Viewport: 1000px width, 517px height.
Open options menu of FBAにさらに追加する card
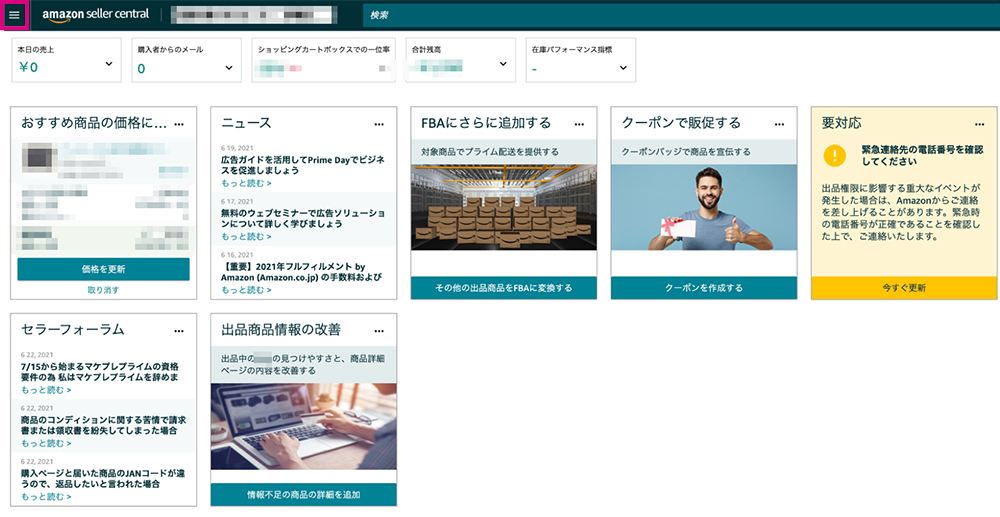579,124
